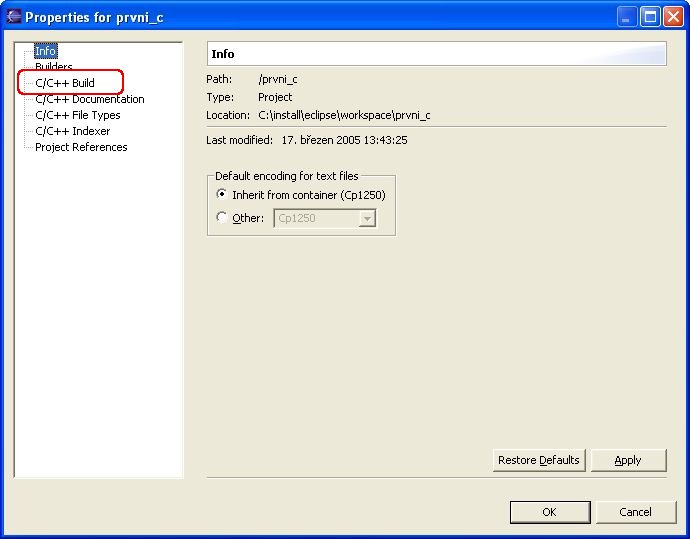The image size is (690, 539).
Task: Open C/C++ Documentation settings
Action: point(90,99)
